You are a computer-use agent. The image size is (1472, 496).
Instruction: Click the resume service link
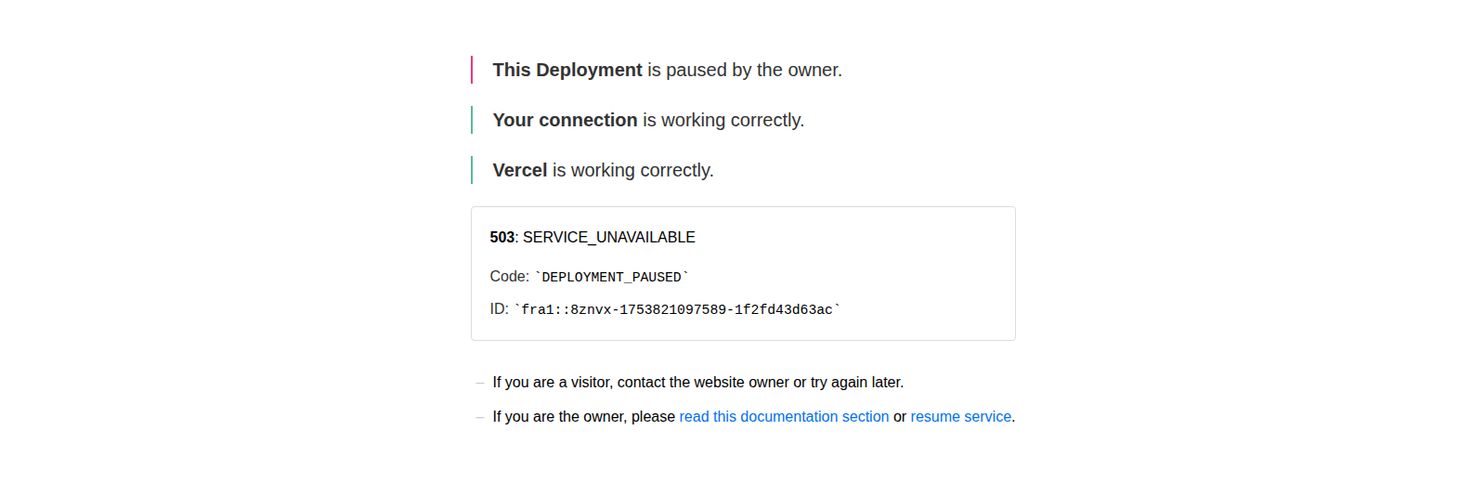(961, 417)
